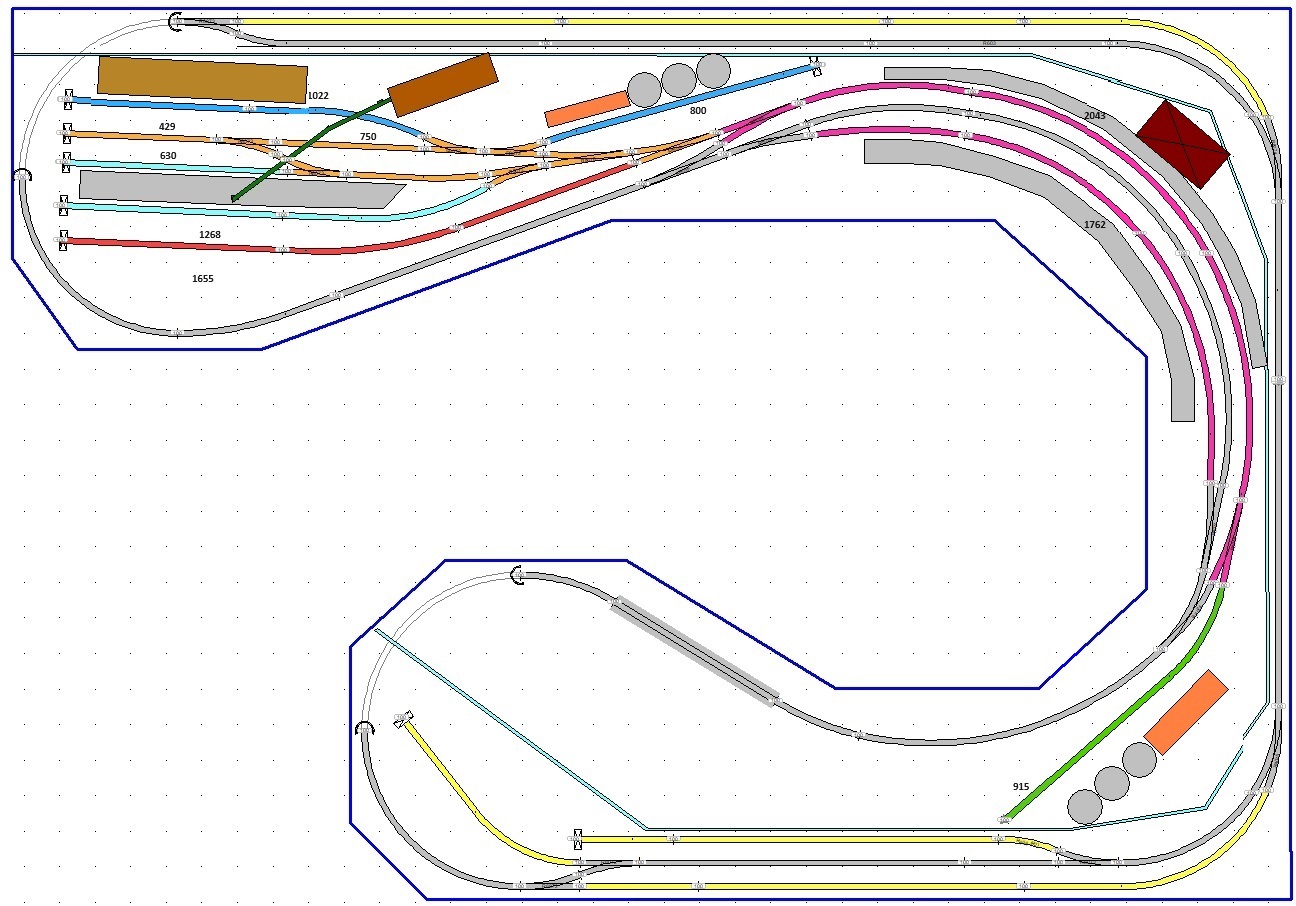This screenshot has height=906, width=1296.
Task: Click the orange building beside the 915 siding
Action: coord(1185,712)
